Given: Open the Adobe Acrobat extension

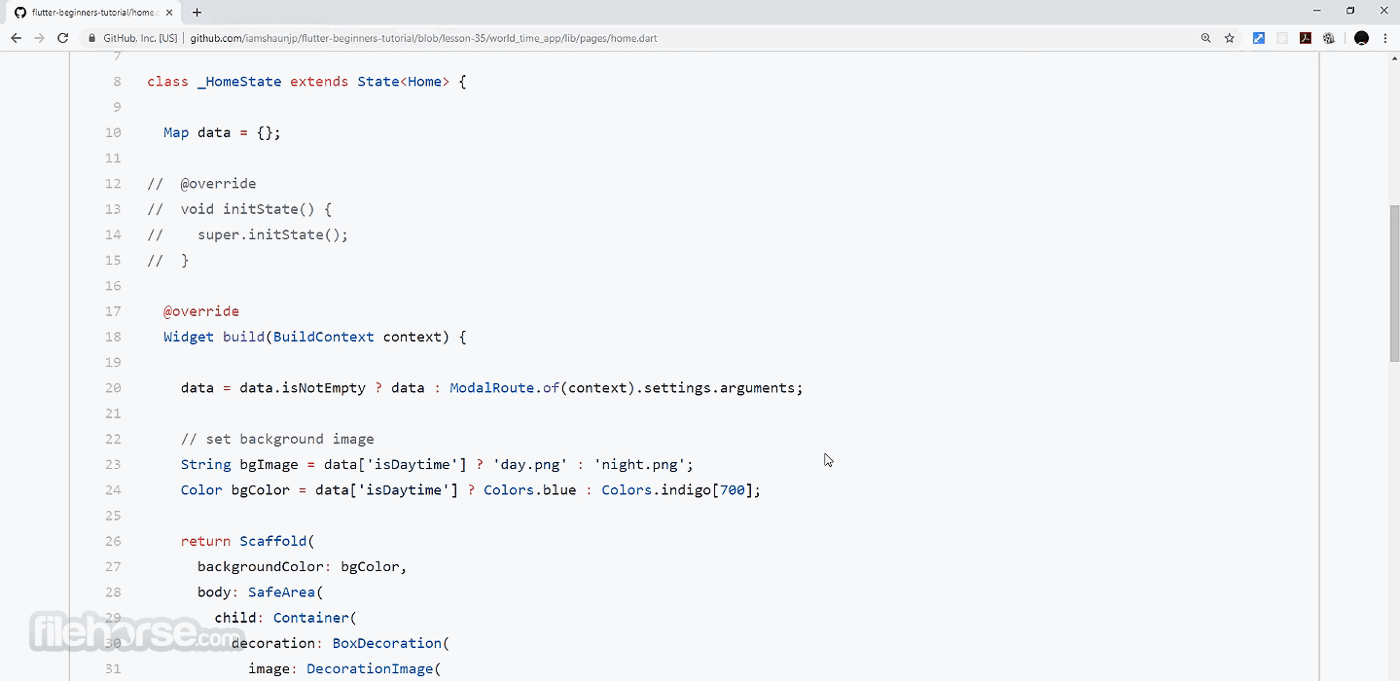Looking at the screenshot, I should click(1305, 38).
